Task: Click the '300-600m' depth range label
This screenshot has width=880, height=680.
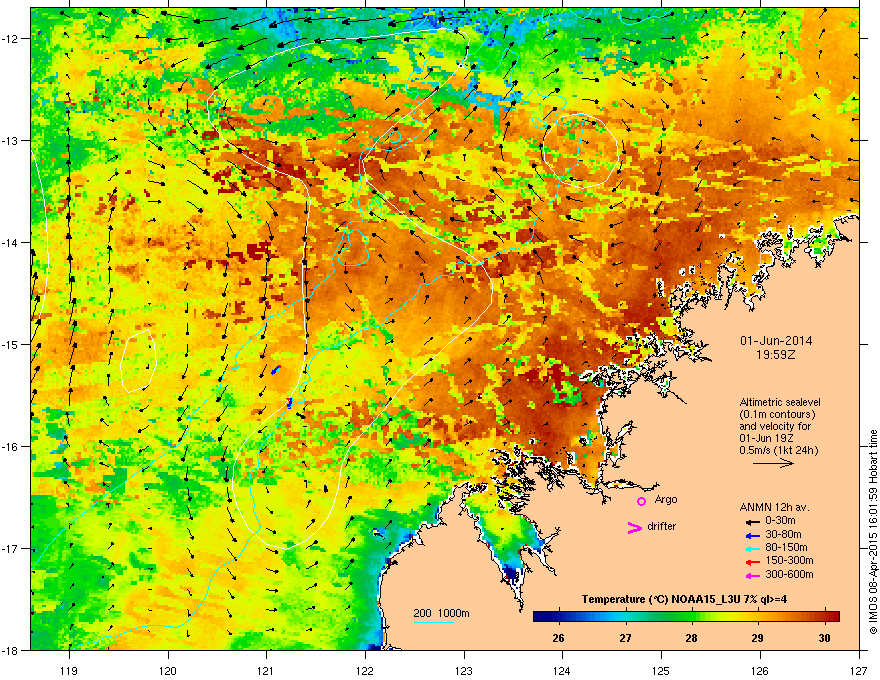Action: pyautogui.click(x=789, y=574)
